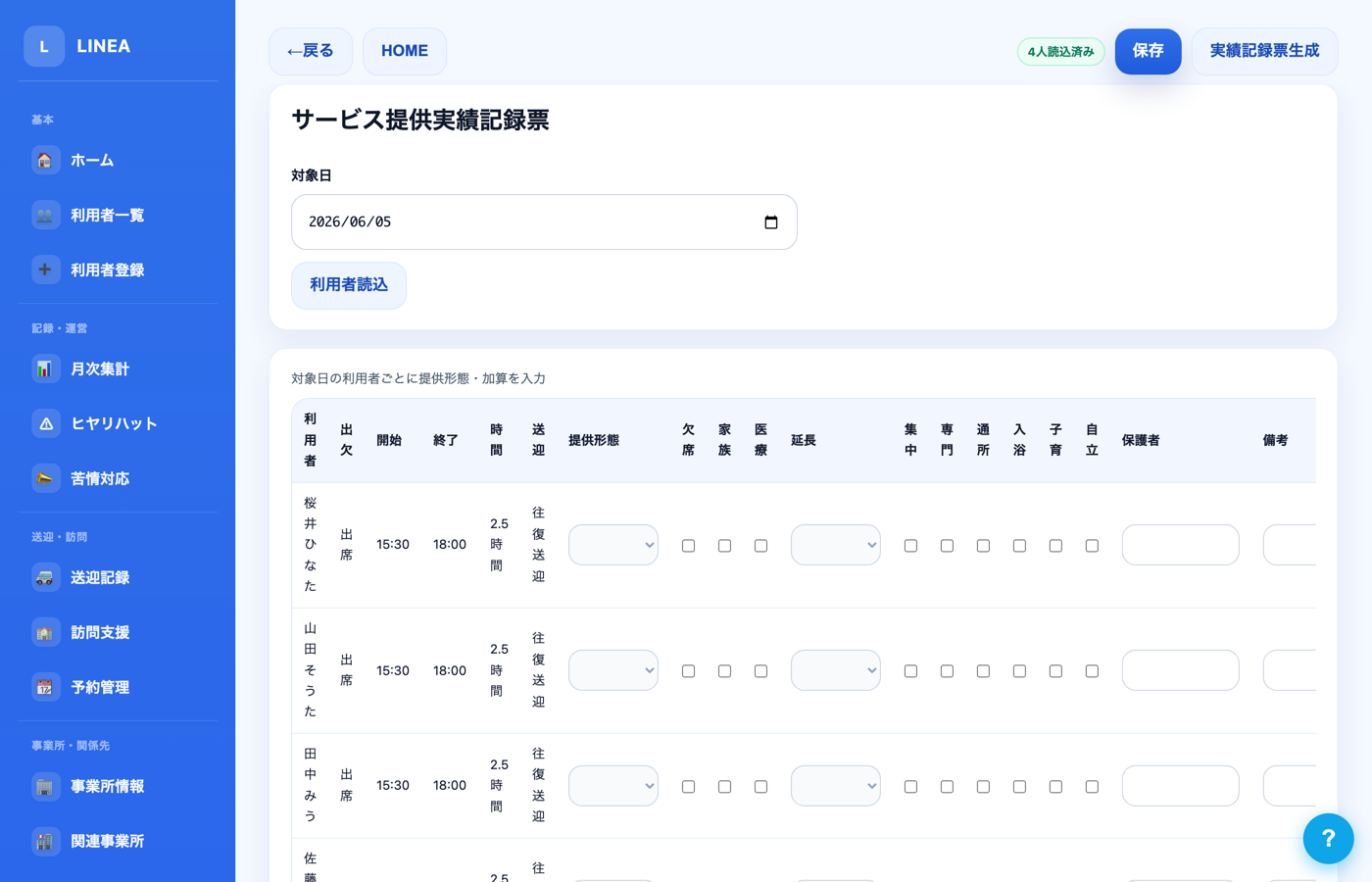Check 医療 for 田中みう

[x=760, y=787]
